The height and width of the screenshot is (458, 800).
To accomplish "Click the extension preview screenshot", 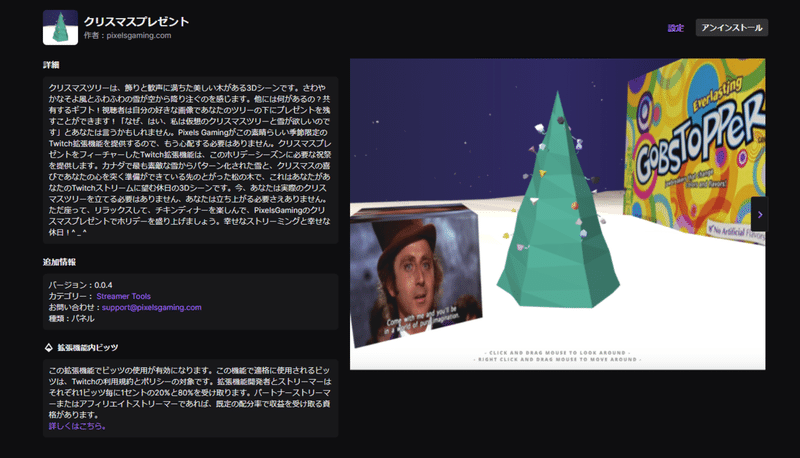I will 557,214.
